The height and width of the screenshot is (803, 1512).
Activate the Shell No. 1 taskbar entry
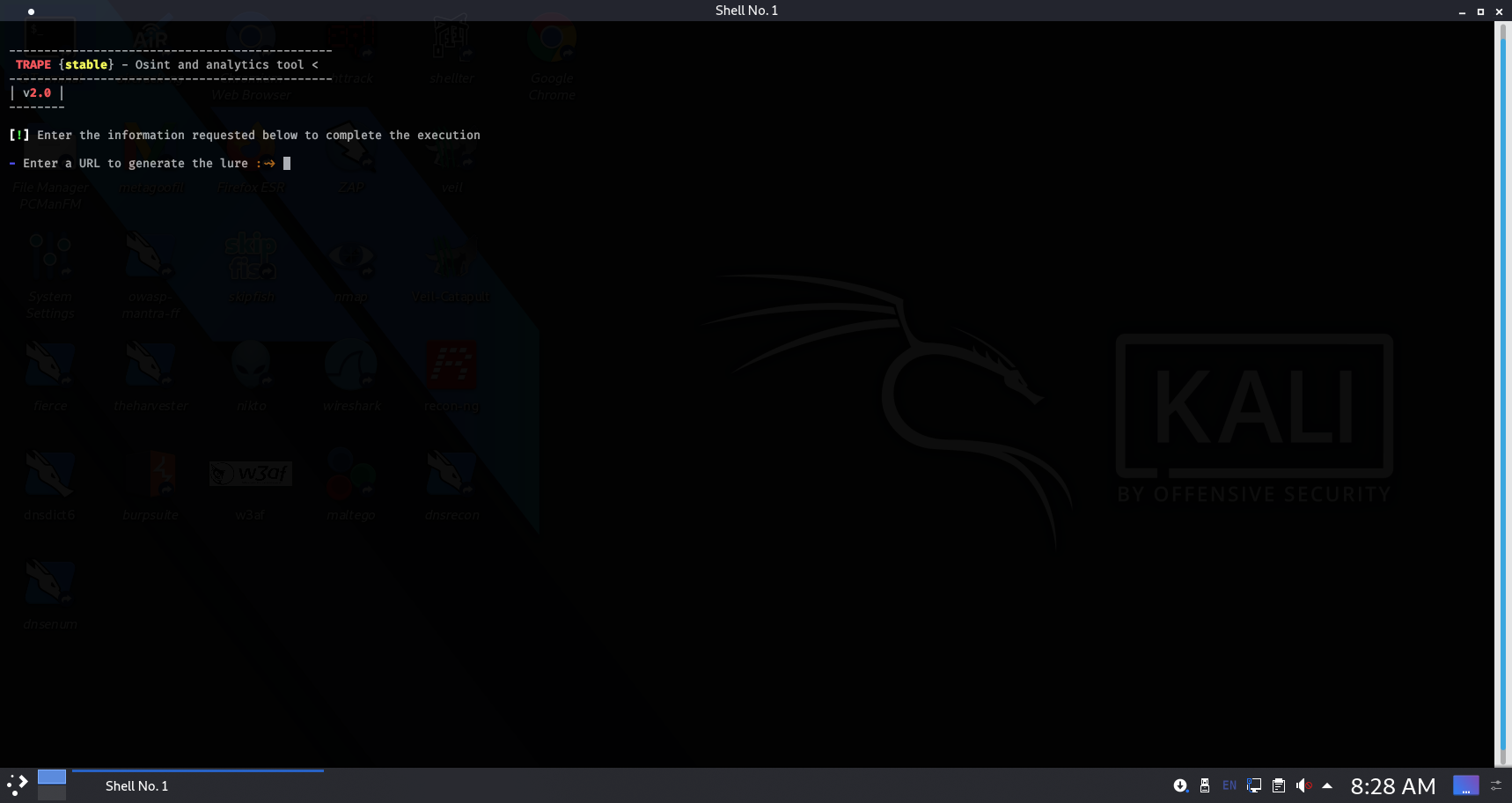[198, 785]
